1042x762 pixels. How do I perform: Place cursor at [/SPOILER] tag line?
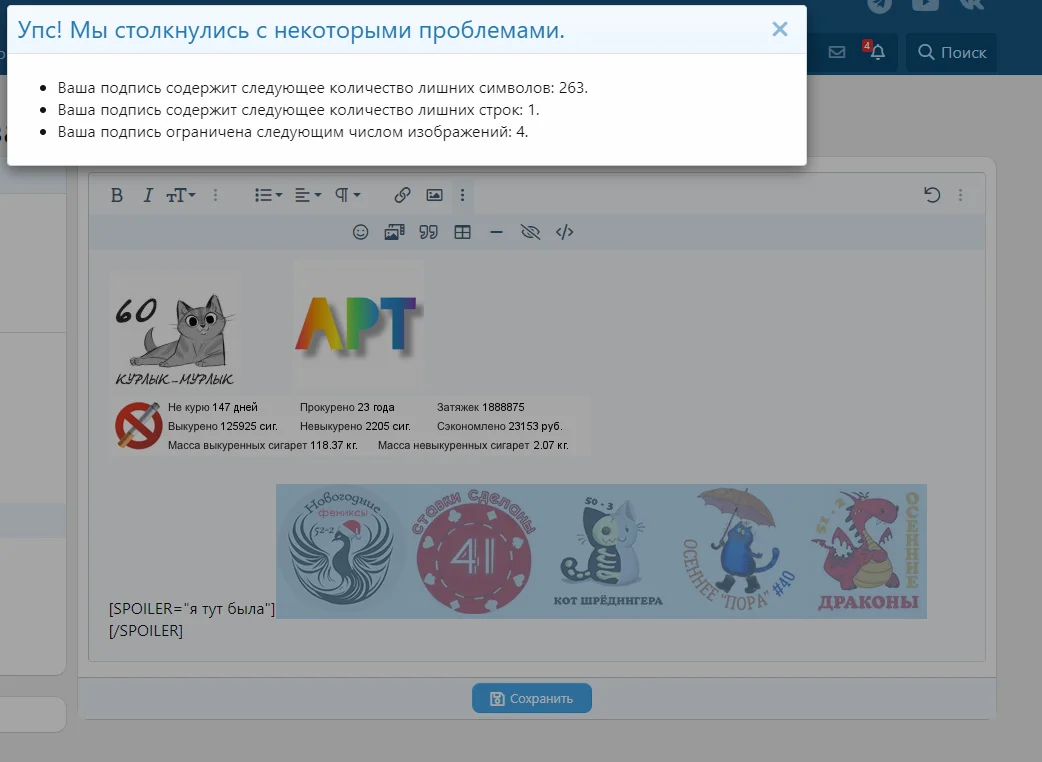coord(146,630)
